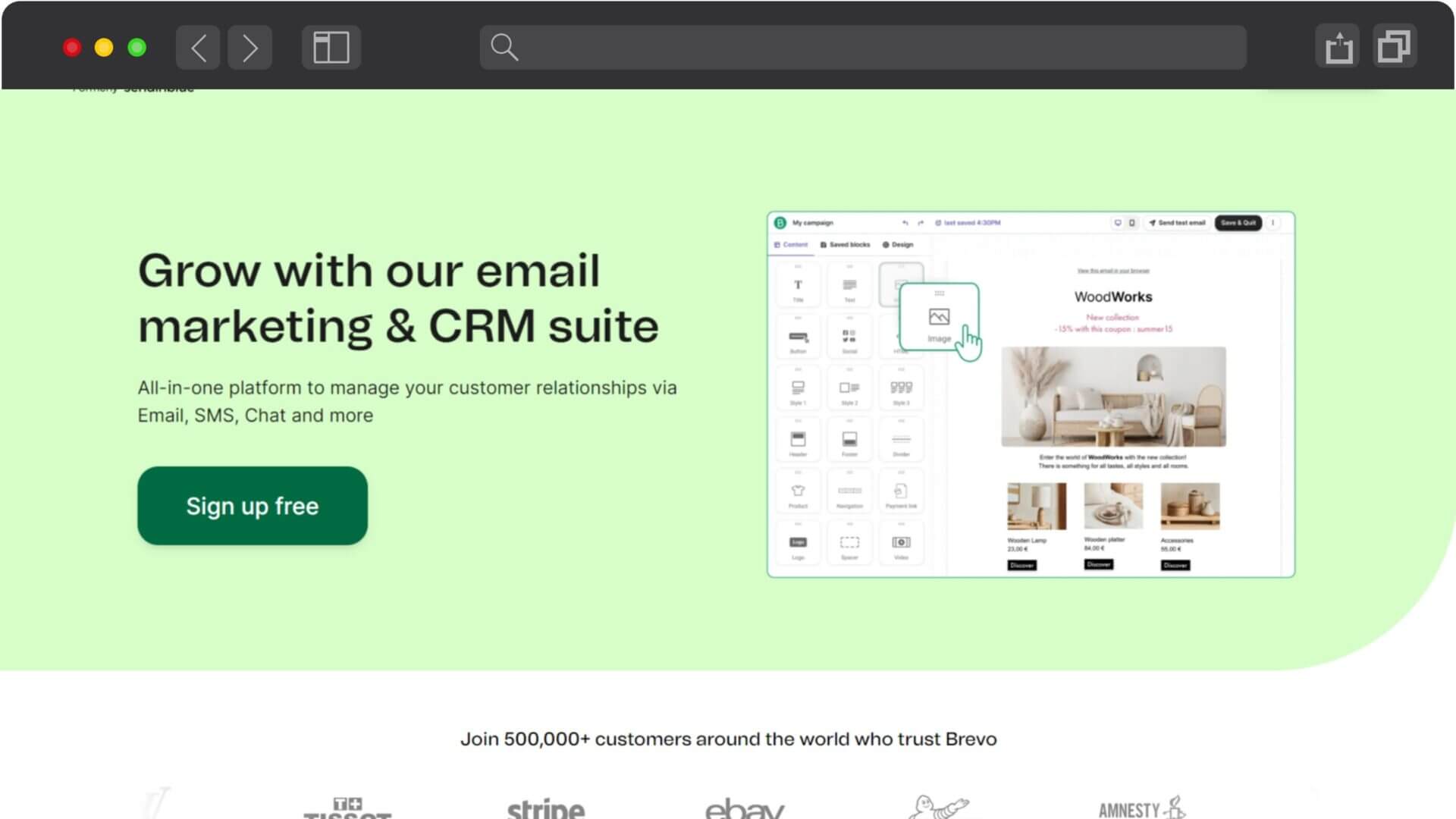Click the Image block being dragged

939,318
